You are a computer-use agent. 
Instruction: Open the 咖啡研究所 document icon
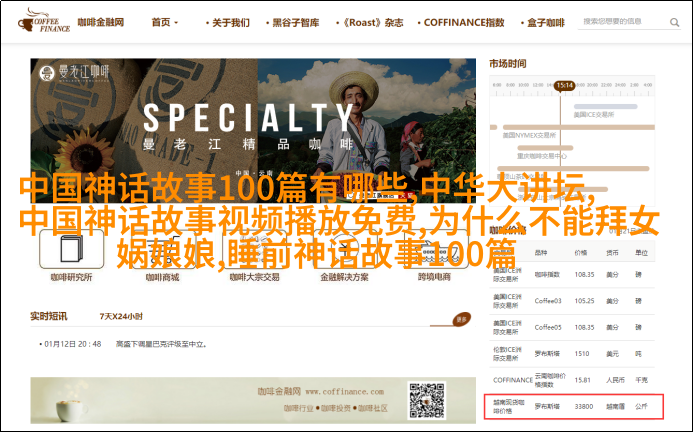(x=72, y=249)
